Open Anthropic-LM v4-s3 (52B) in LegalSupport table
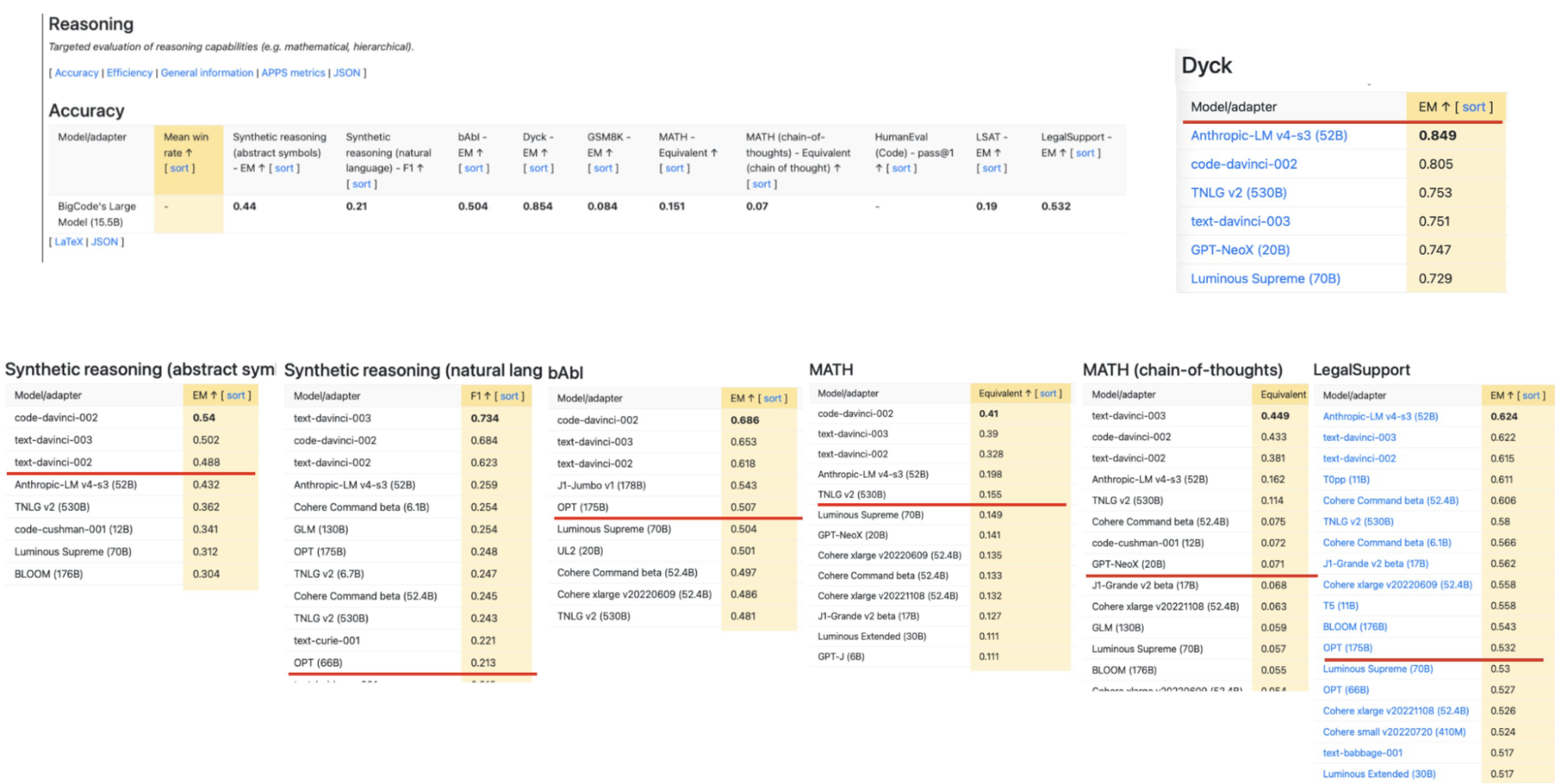1555x784 pixels. [1380, 417]
